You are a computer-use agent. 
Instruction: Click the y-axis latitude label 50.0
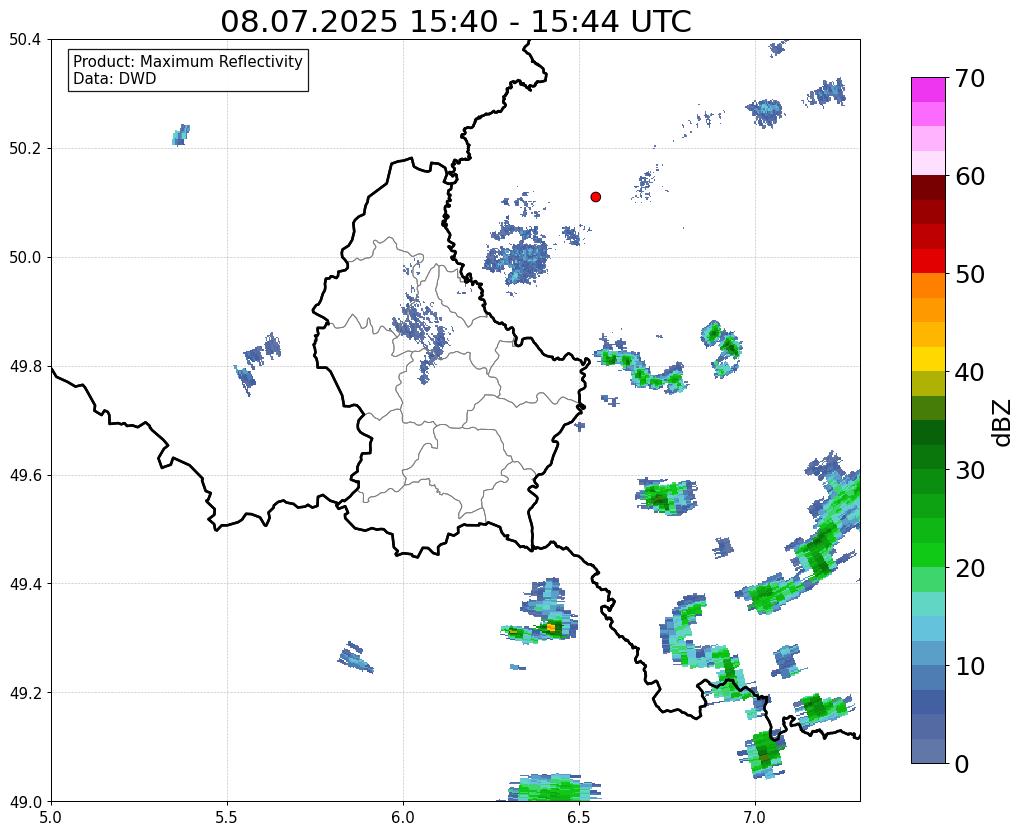pyautogui.click(x=25, y=257)
